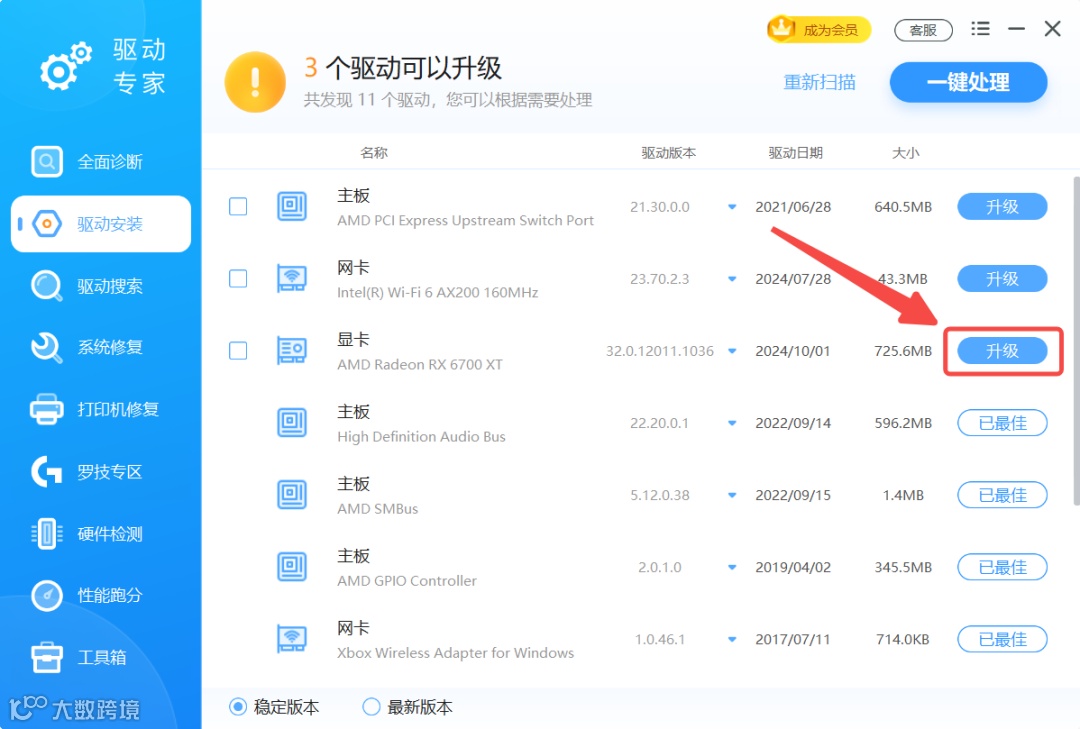1080x729 pixels.
Task: Expand version dropdown for 22.20.0.1
Action: point(732,423)
